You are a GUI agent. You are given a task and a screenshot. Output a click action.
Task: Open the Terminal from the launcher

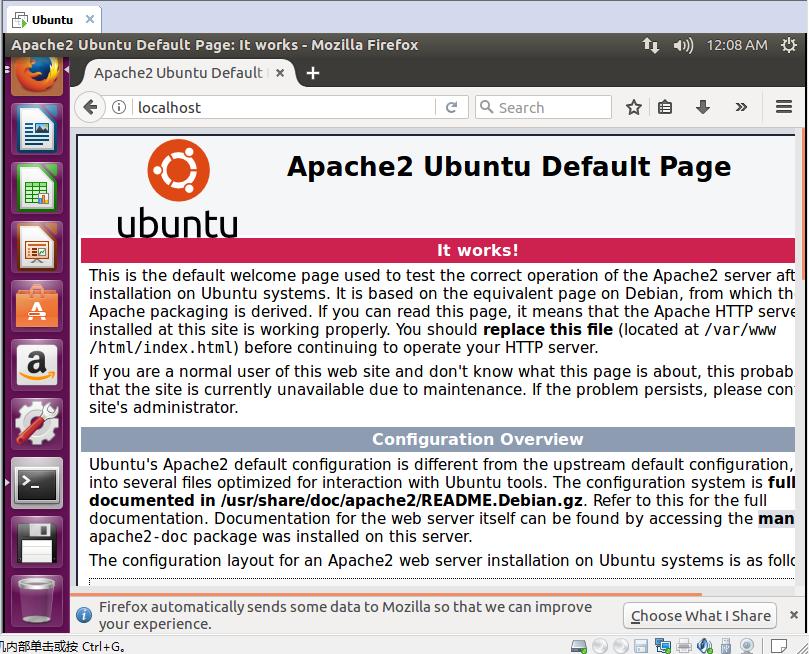tap(37, 483)
